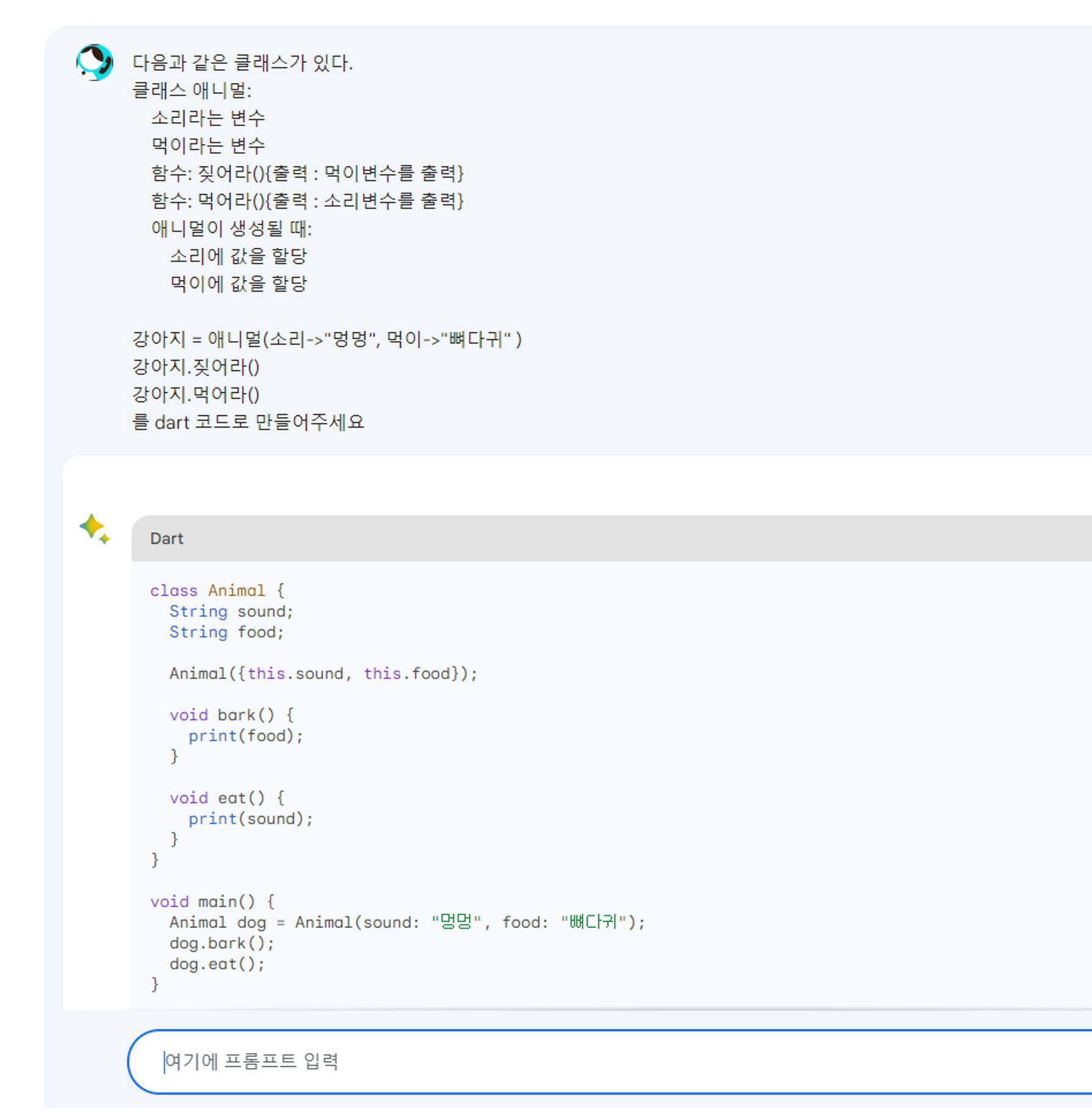Viewport: 1092px width, 1108px height.
Task: Click the line 소리라는 변수
Action: (x=208, y=118)
